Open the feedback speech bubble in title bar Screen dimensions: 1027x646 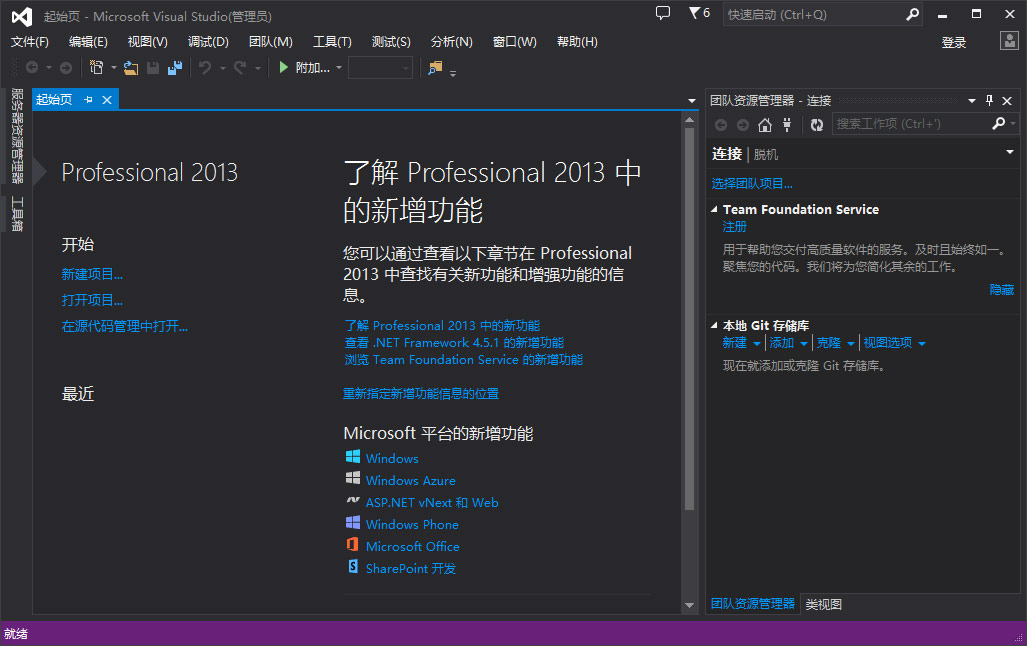coord(662,13)
